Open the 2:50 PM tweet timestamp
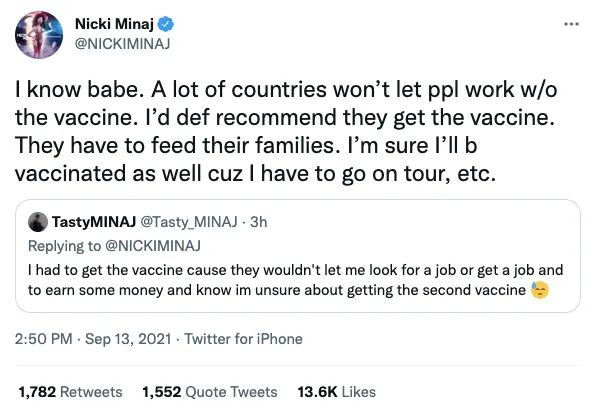The image size is (593, 412). (x=43, y=339)
